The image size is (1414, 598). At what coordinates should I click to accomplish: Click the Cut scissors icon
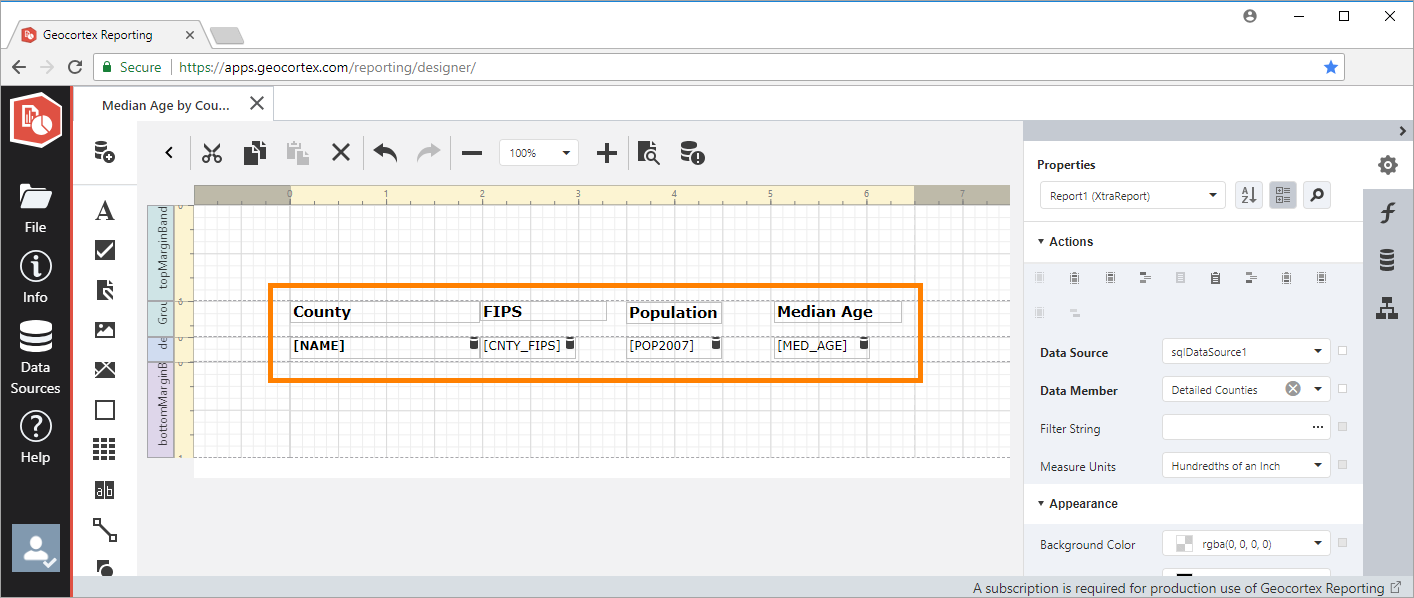point(211,153)
